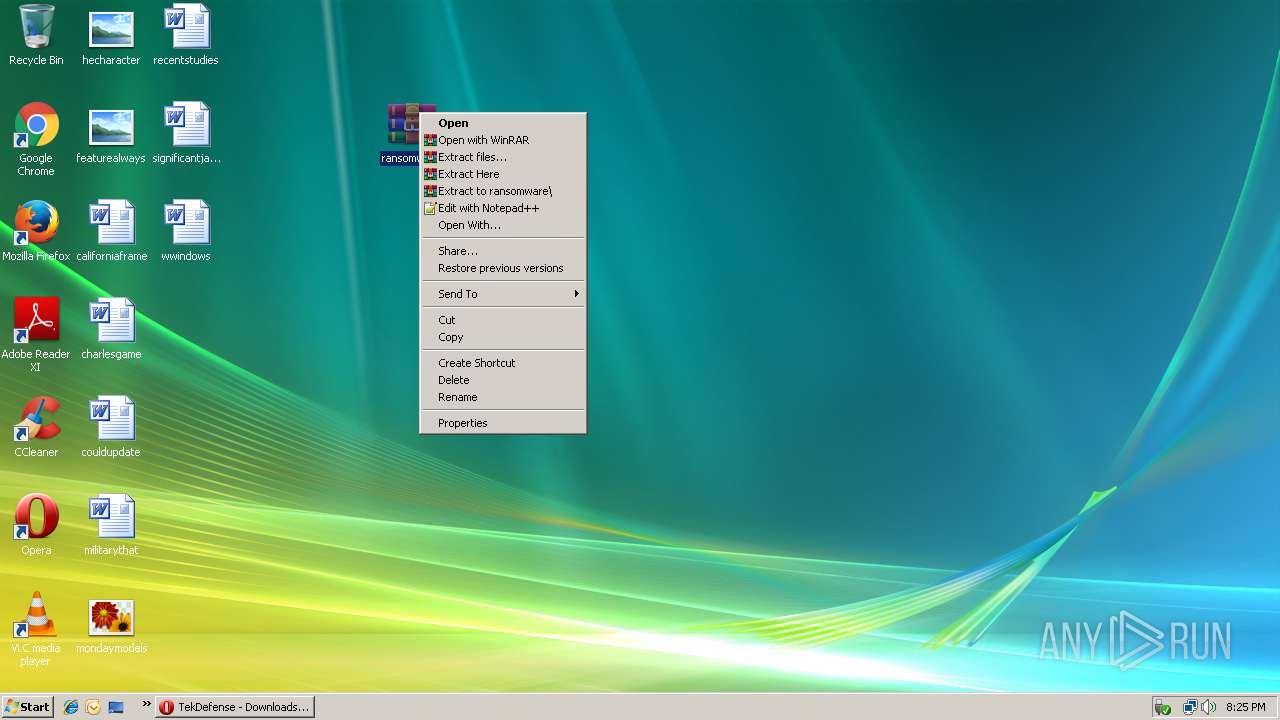Choose Extract files... option
The height and width of the screenshot is (720, 1280).
pyautogui.click(x=502, y=157)
